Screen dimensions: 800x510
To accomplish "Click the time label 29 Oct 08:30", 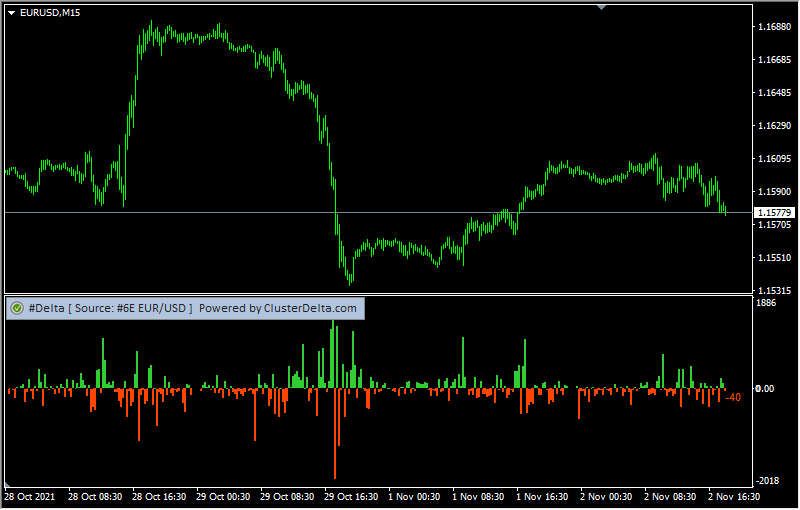I will [x=287, y=496].
